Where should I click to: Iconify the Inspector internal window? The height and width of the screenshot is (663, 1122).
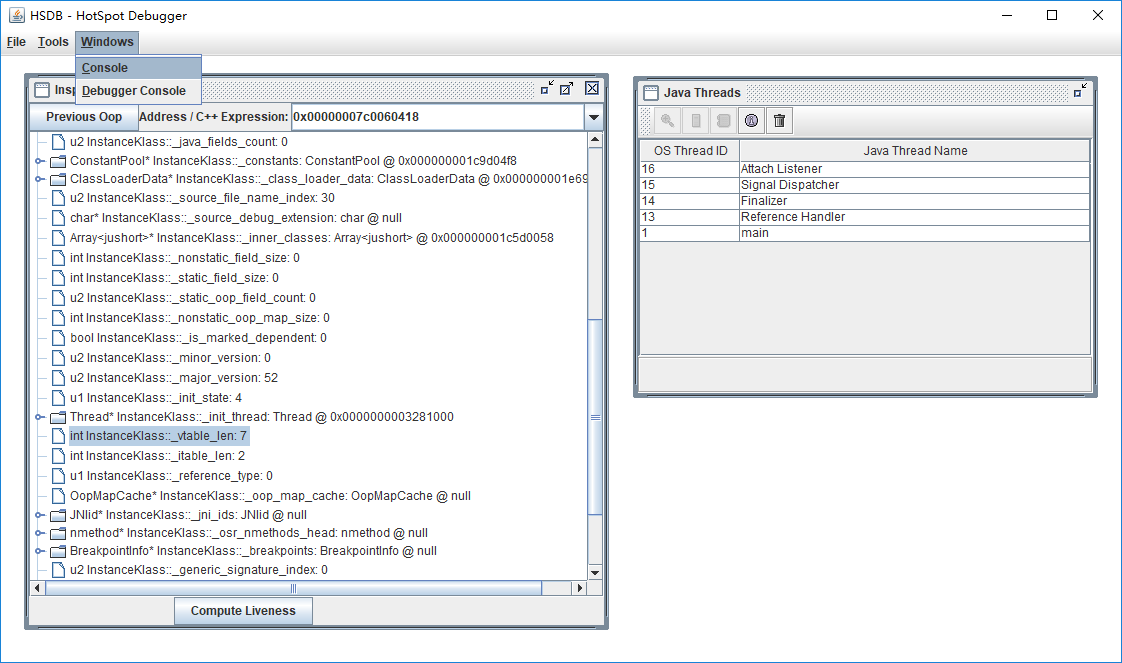(547, 88)
